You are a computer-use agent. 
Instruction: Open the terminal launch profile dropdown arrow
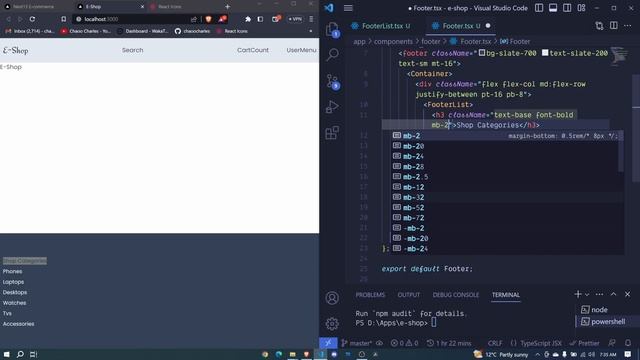click(x=587, y=294)
